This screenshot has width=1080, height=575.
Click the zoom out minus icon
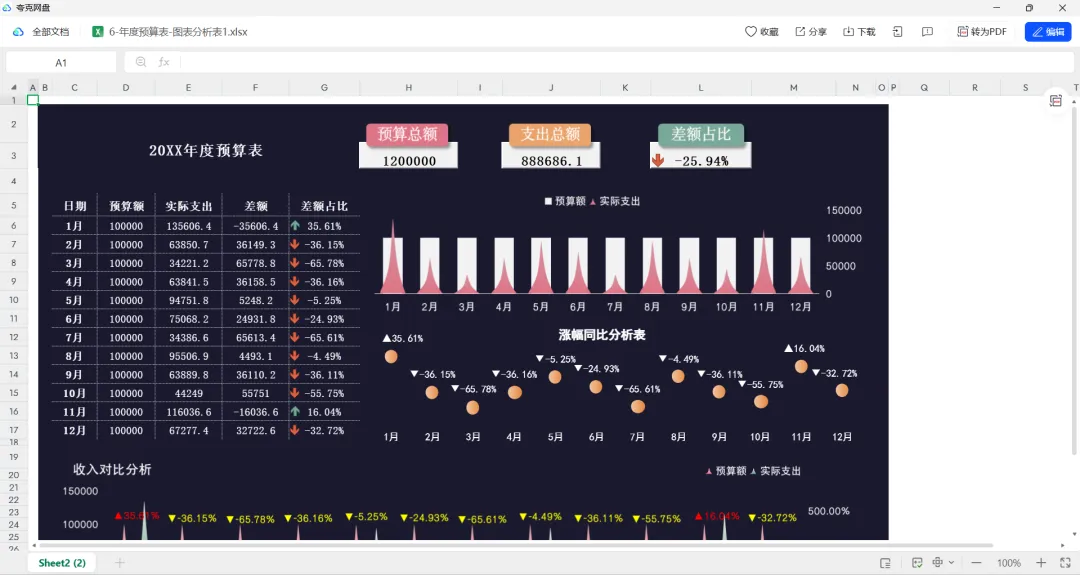click(976, 563)
